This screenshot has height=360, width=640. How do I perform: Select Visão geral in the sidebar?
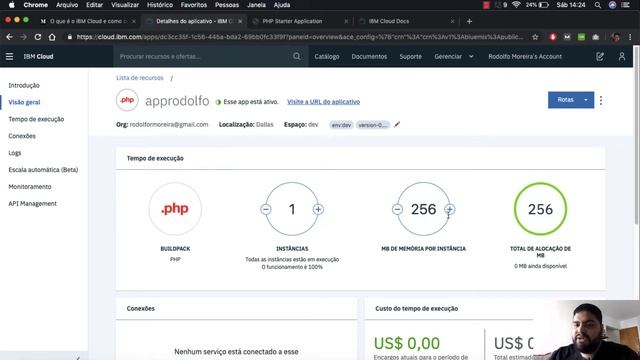24,102
